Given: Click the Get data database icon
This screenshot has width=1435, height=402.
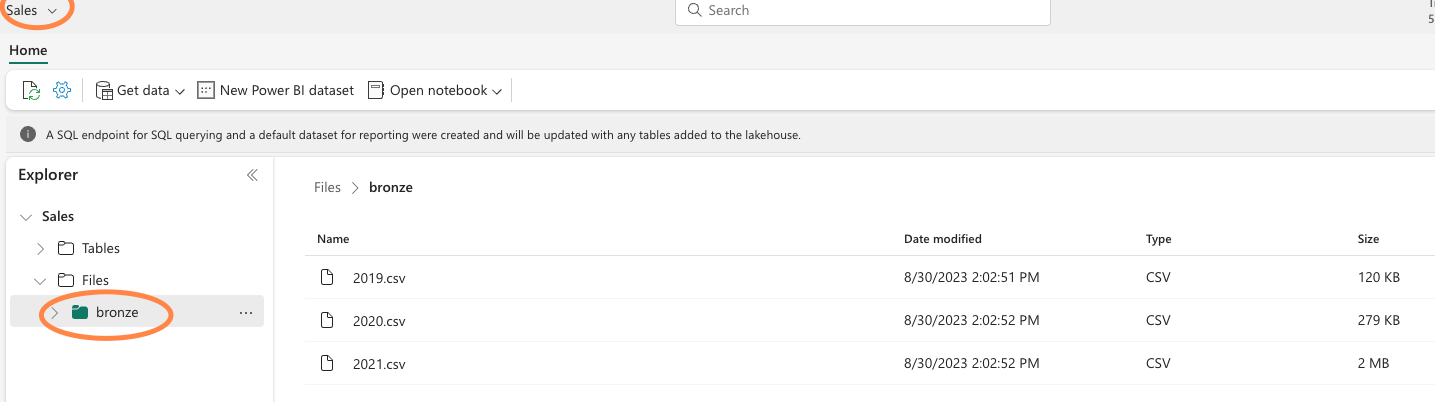Looking at the screenshot, I should coord(103,90).
